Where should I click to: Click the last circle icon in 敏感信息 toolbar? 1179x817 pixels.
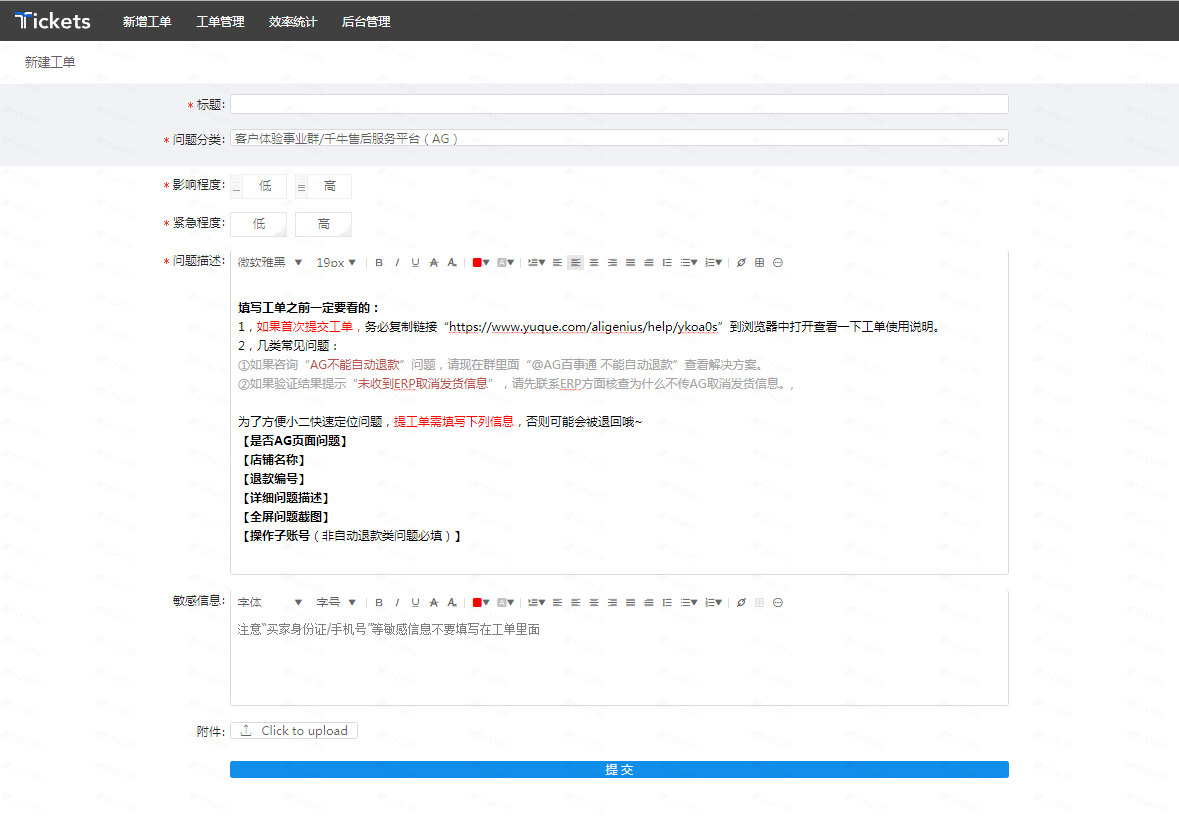pos(778,602)
